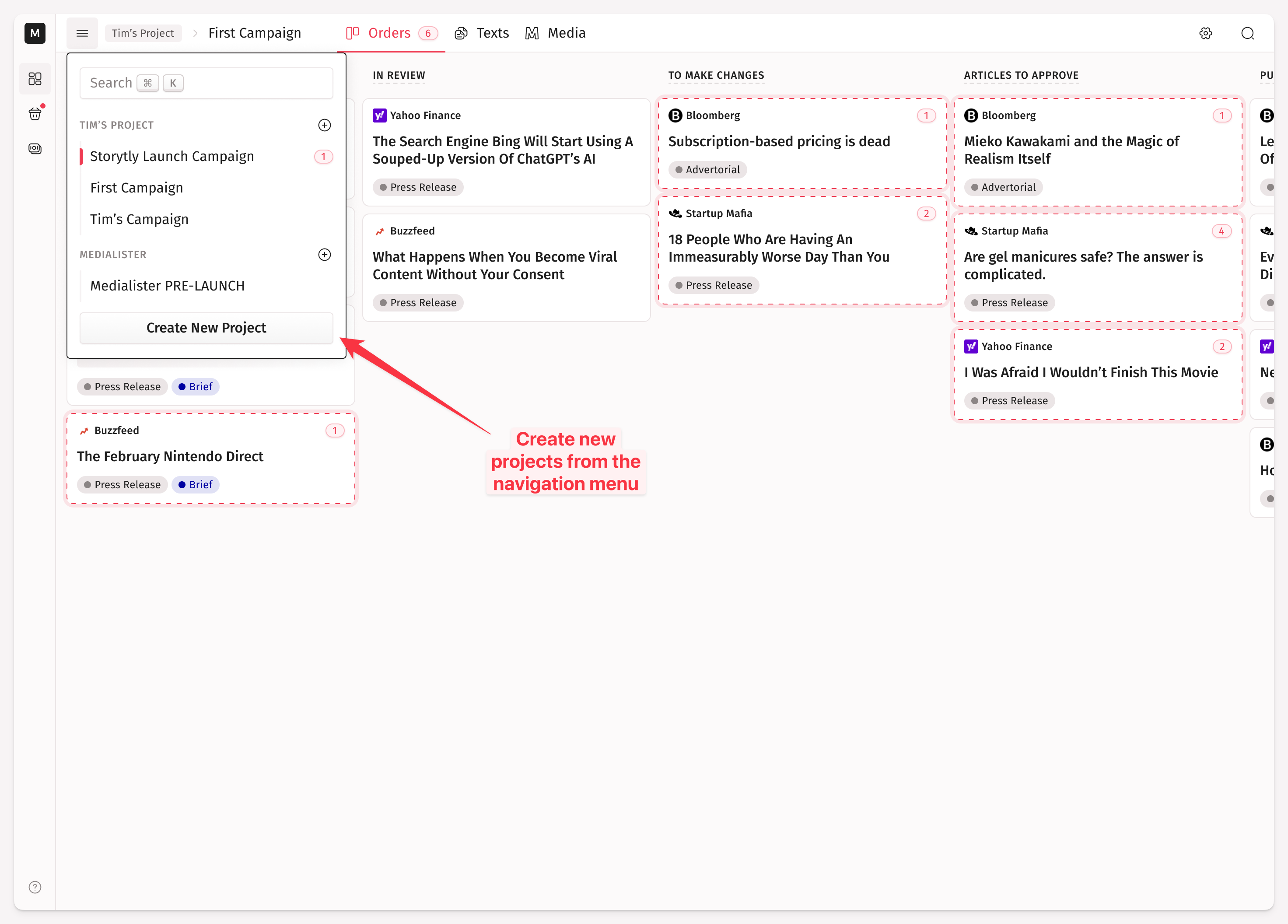Click the search magnifier icon top right

click(x=1247, y=33)
